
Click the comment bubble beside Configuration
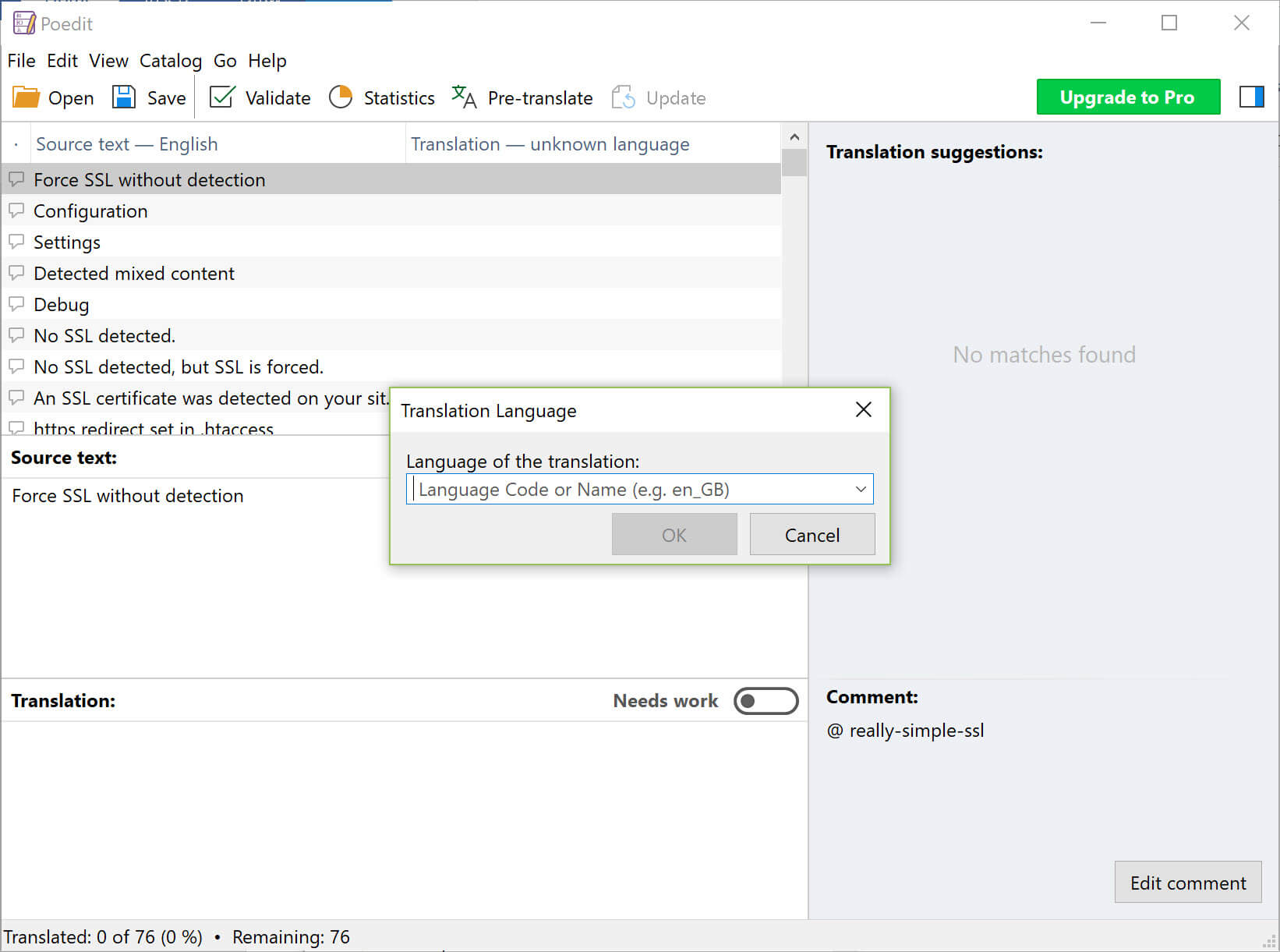(x=16, y=211)
